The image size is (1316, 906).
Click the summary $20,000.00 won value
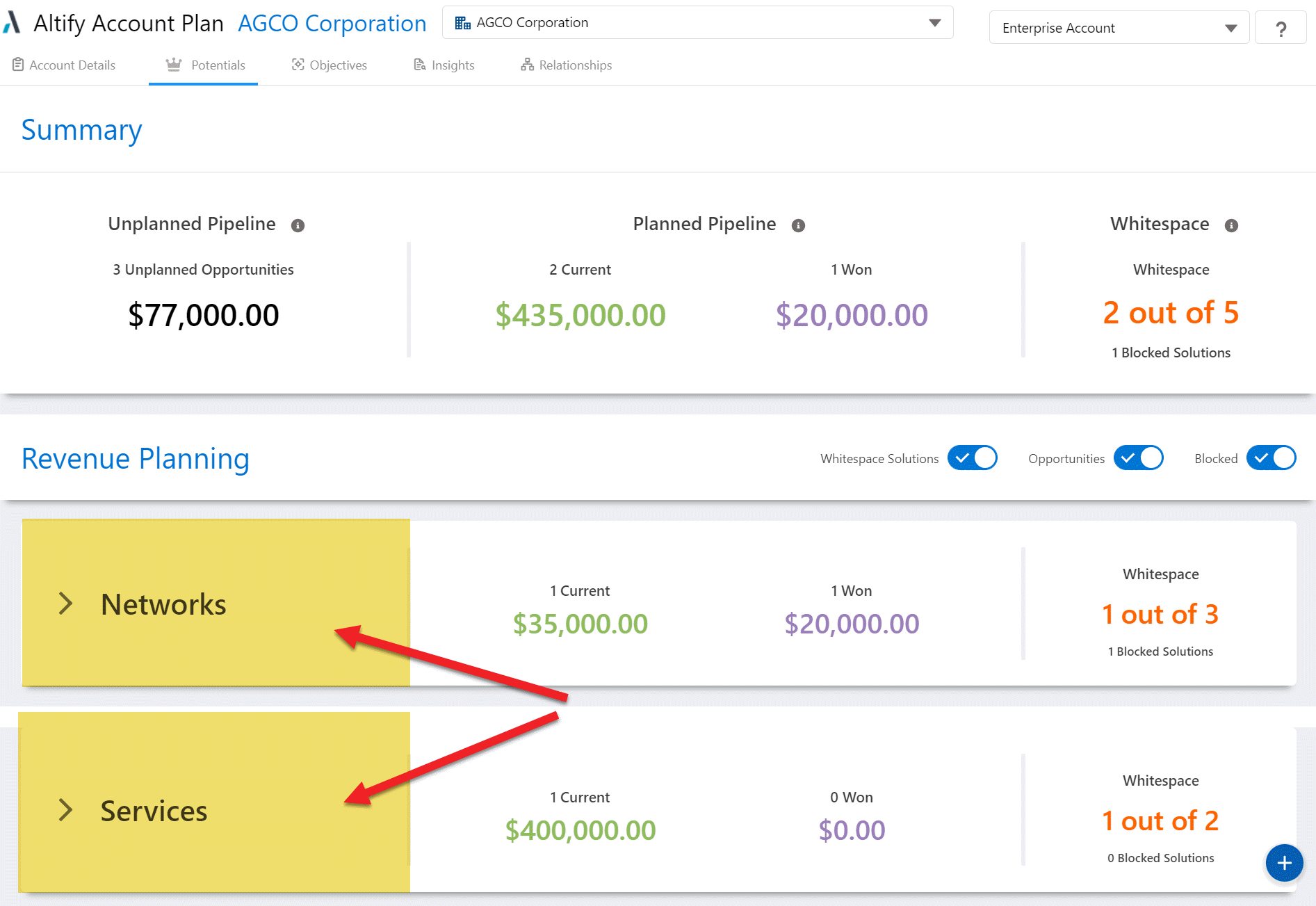(x=852, y=315)
